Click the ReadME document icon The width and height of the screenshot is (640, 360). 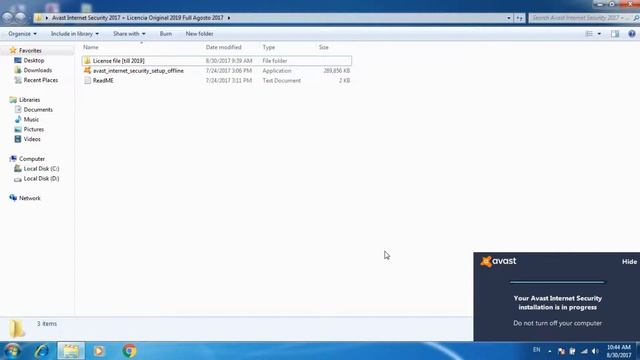tap(87, 80)
